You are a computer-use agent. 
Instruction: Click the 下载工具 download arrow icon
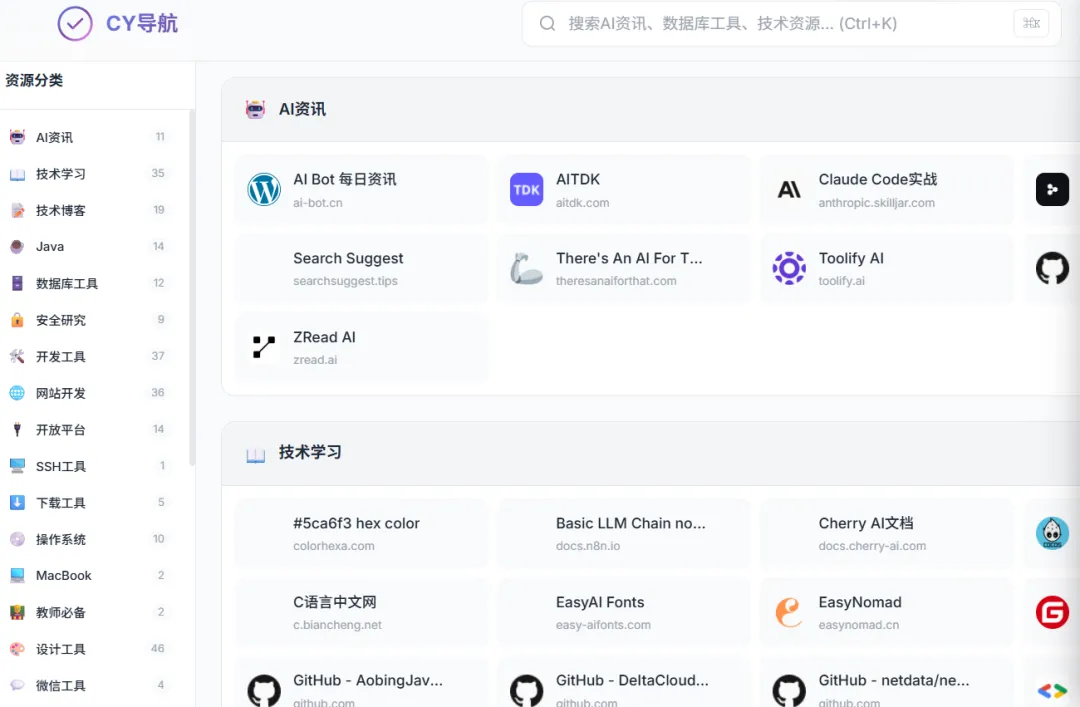tap(17, 502)
